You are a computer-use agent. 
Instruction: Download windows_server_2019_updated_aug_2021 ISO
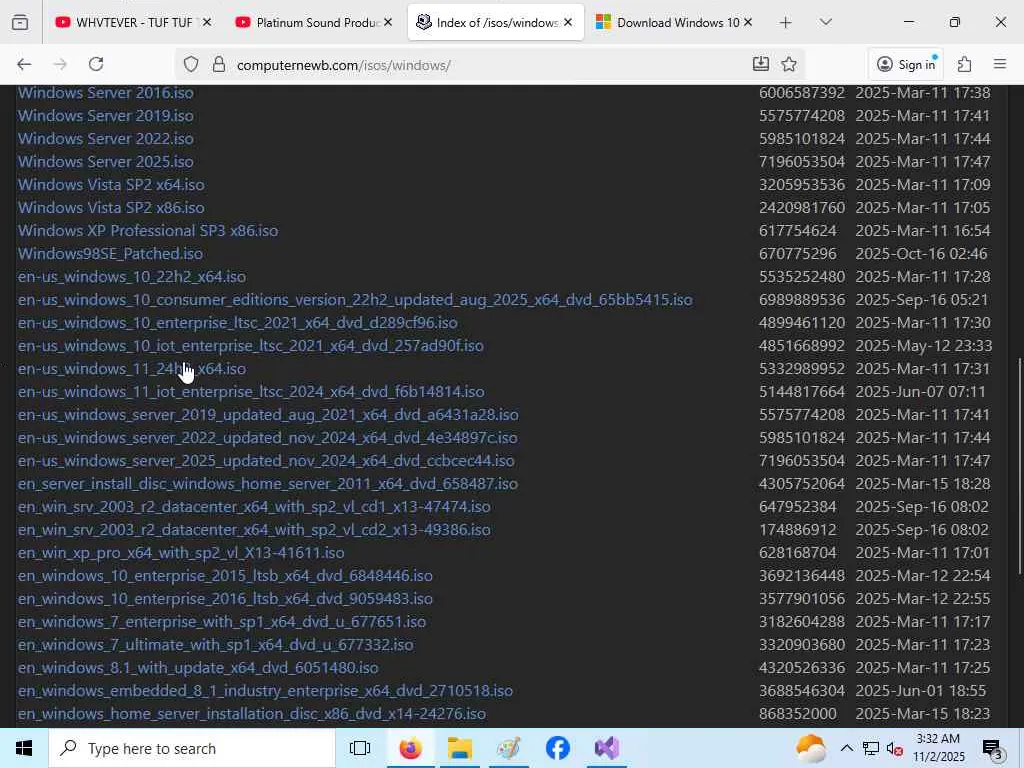[x=268, y=415]
